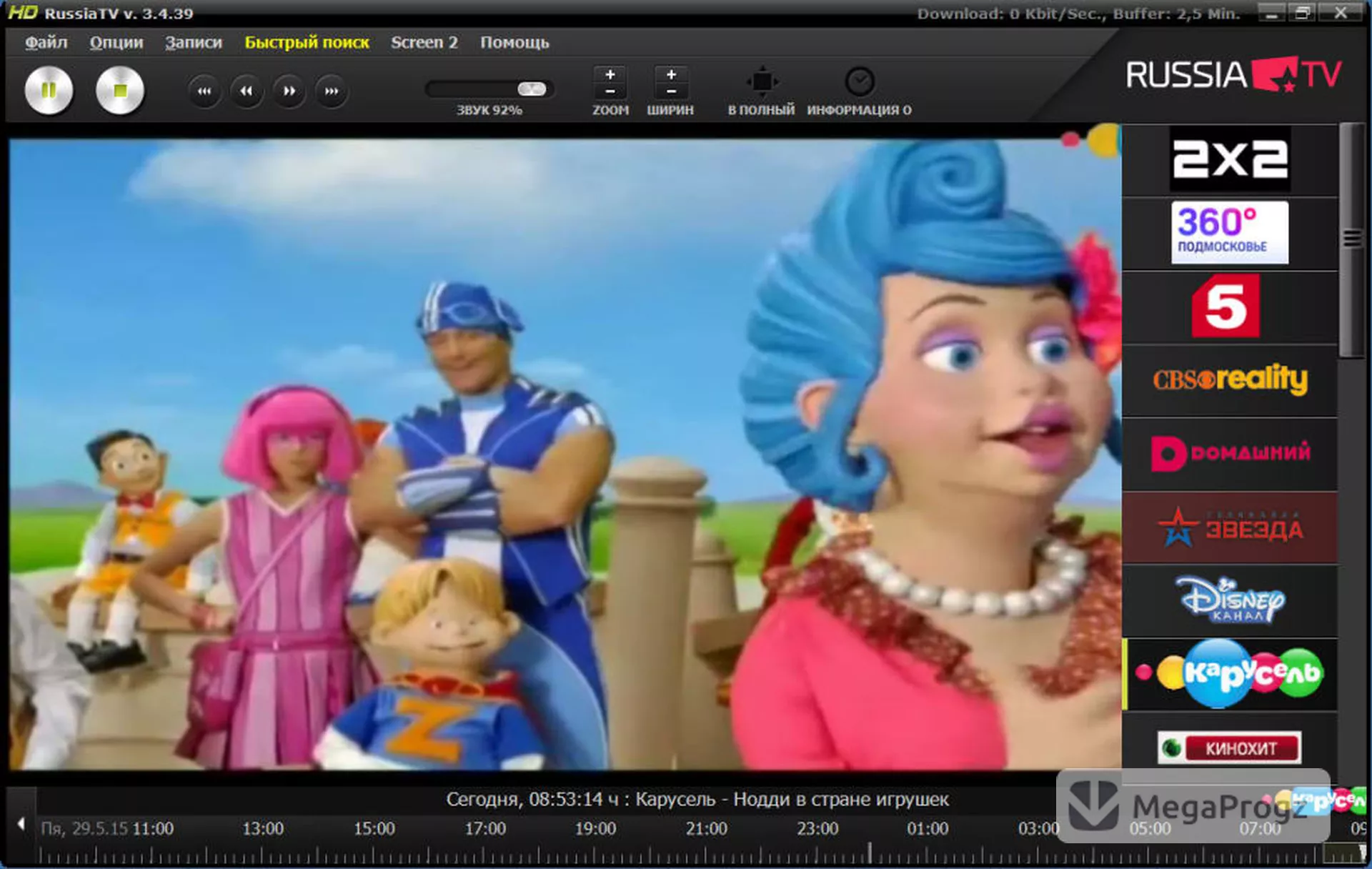
Task: Select the Звезда channel
Action: tap(1230, 527)
